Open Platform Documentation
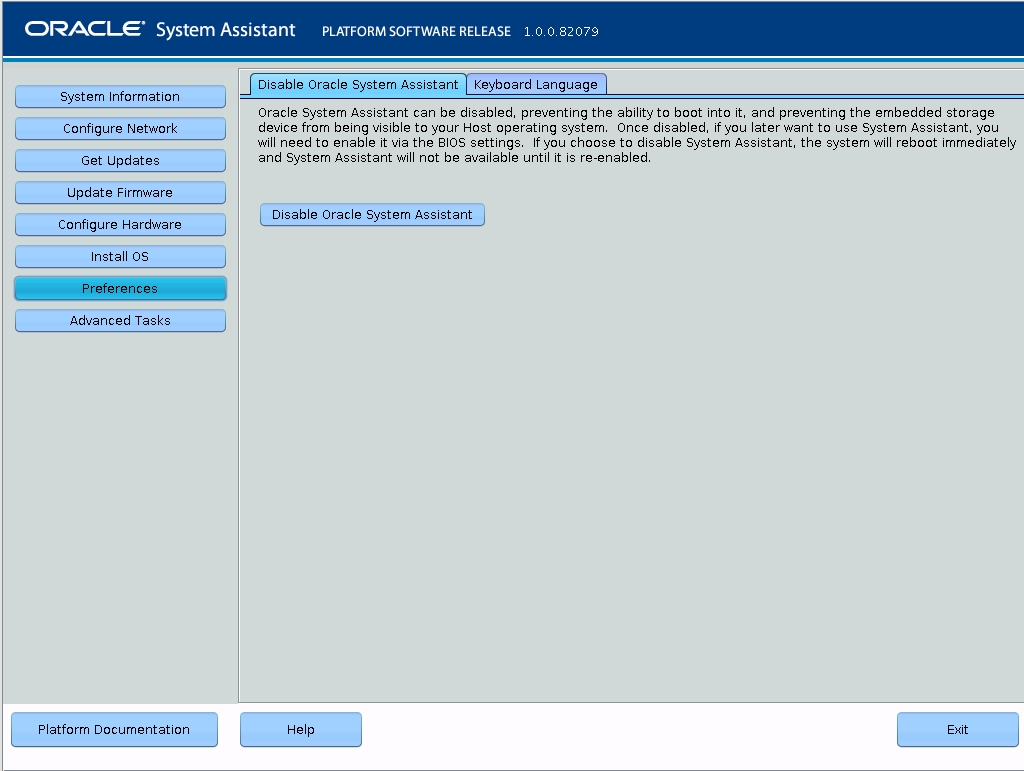1024x771 pixels. (114, 729)
